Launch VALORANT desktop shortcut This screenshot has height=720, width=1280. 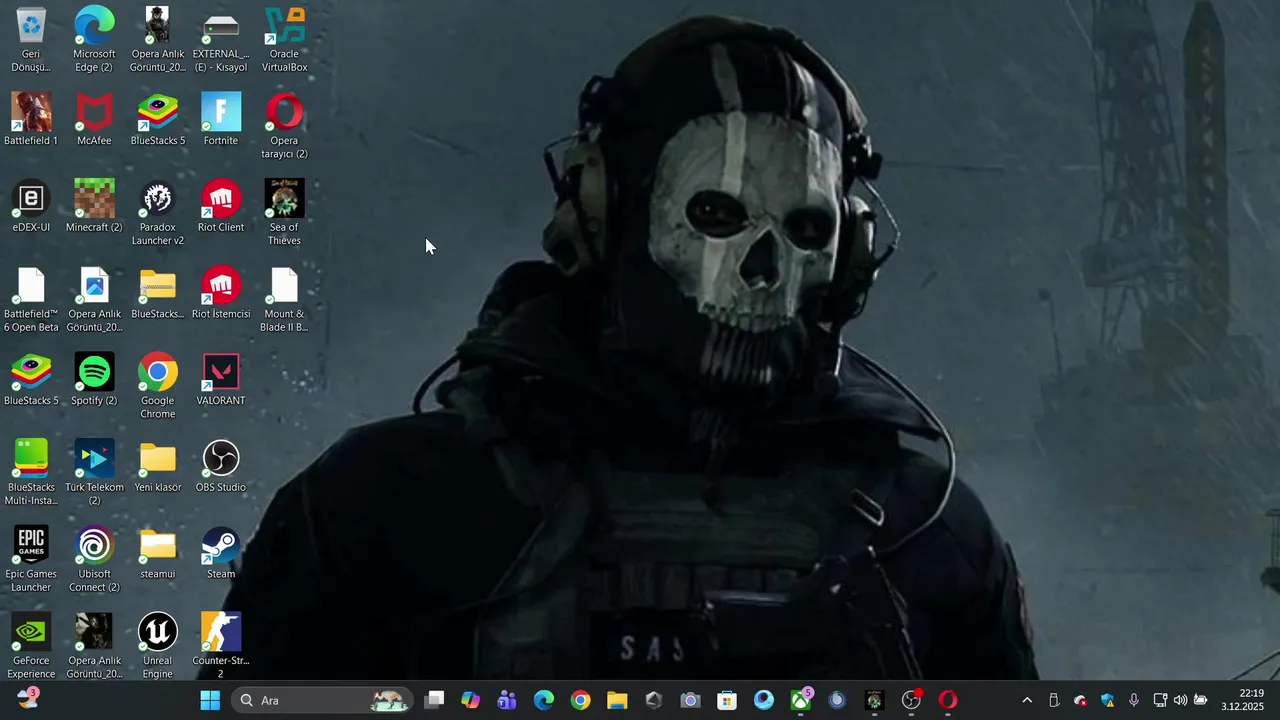pos(221,380)
